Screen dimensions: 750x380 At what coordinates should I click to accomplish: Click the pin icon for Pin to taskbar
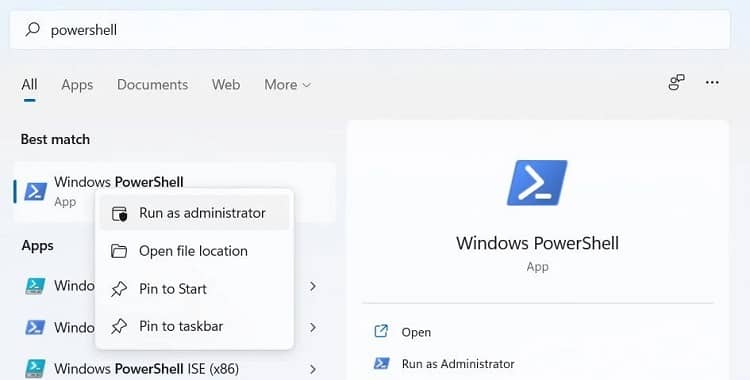119,326
